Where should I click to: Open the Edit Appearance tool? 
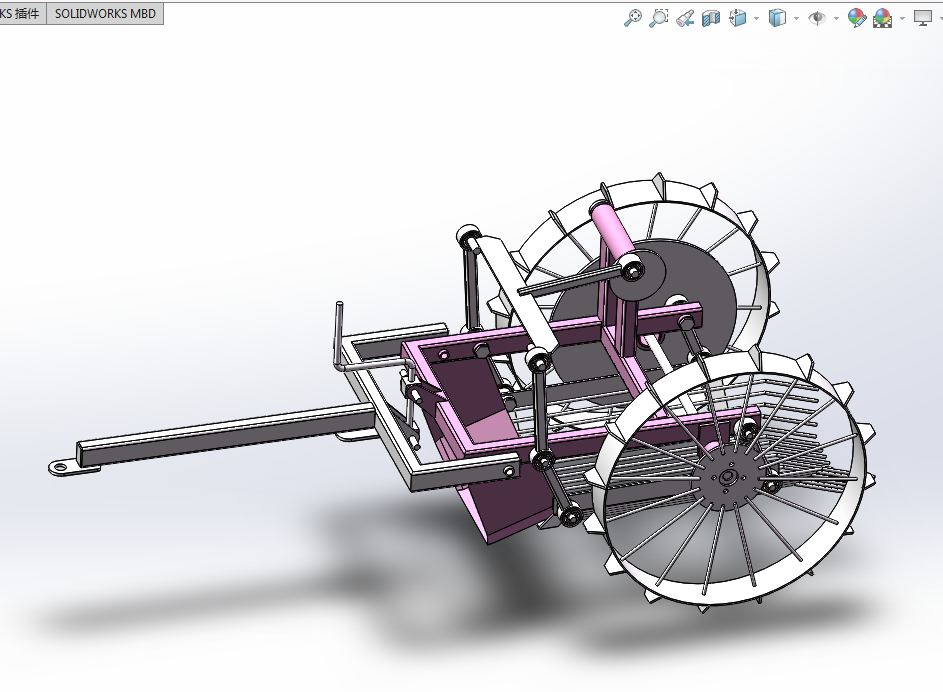pyautogui.click(x=856, y=18)
